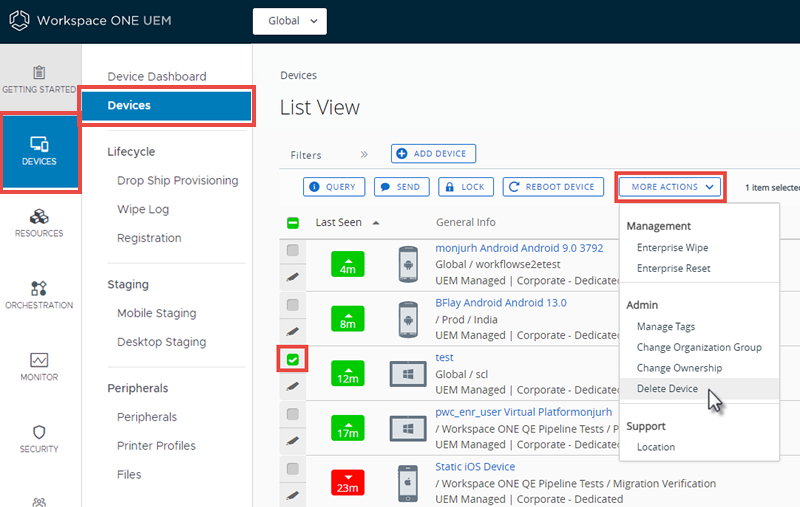Open the Getting Started clipboard icon
This screenshot has width=800, height=507.
coord(39,72)
